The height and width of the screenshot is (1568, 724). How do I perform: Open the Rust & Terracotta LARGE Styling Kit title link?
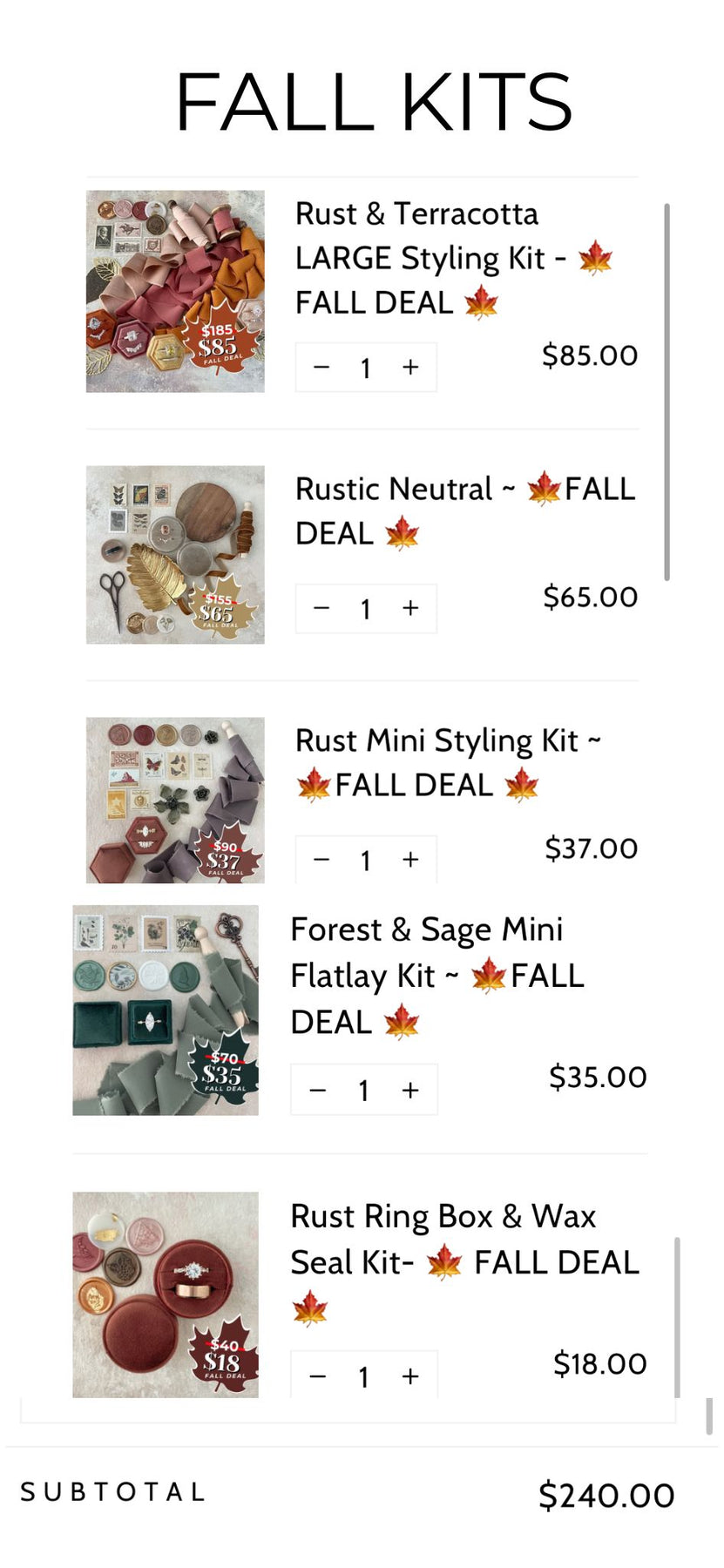454,259
